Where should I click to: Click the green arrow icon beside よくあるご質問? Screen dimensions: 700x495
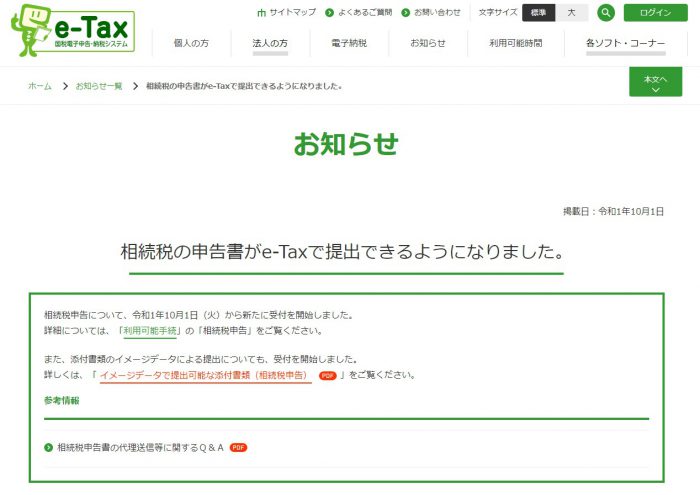[x=329, y=13]
